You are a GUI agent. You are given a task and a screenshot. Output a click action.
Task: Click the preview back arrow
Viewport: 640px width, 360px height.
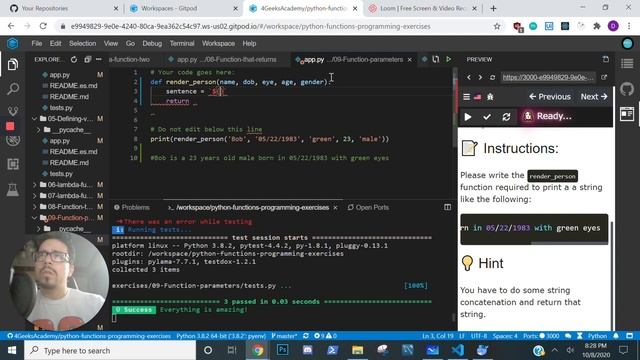469,77
